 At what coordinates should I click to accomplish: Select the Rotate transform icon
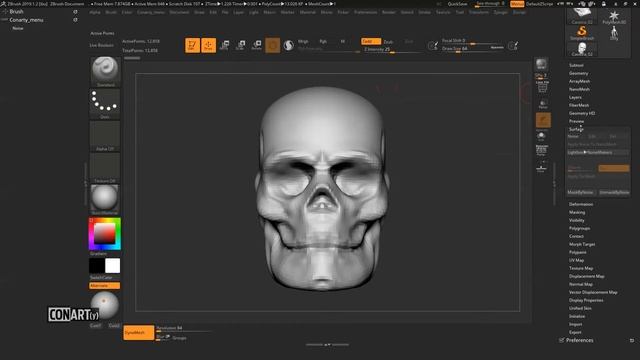(256, 45)
